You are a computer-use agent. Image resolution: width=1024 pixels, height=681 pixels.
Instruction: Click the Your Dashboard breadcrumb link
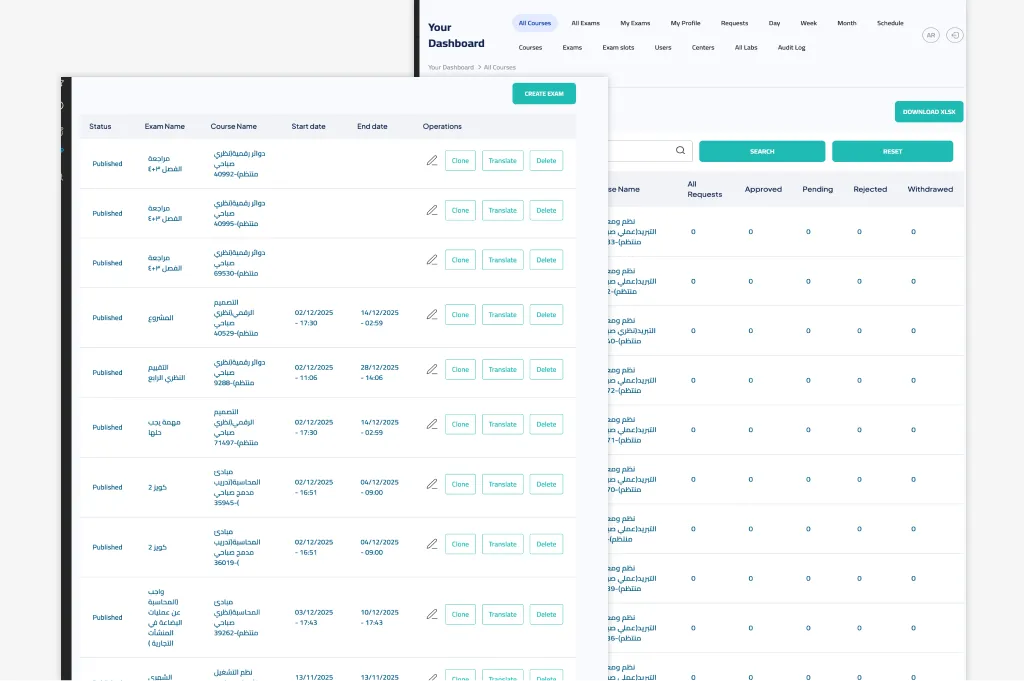coord(451,67)
